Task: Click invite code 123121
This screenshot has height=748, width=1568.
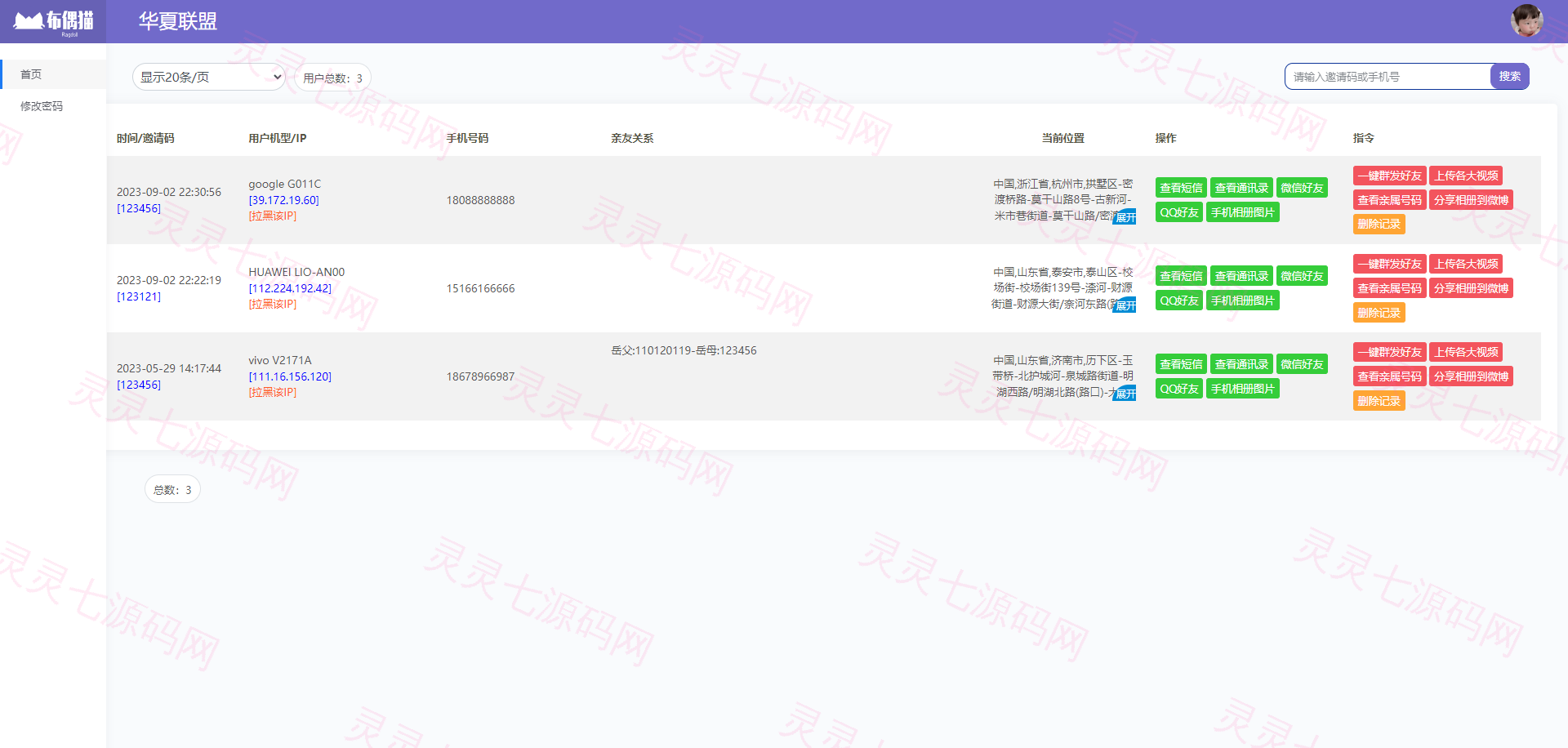Action: 139,296
